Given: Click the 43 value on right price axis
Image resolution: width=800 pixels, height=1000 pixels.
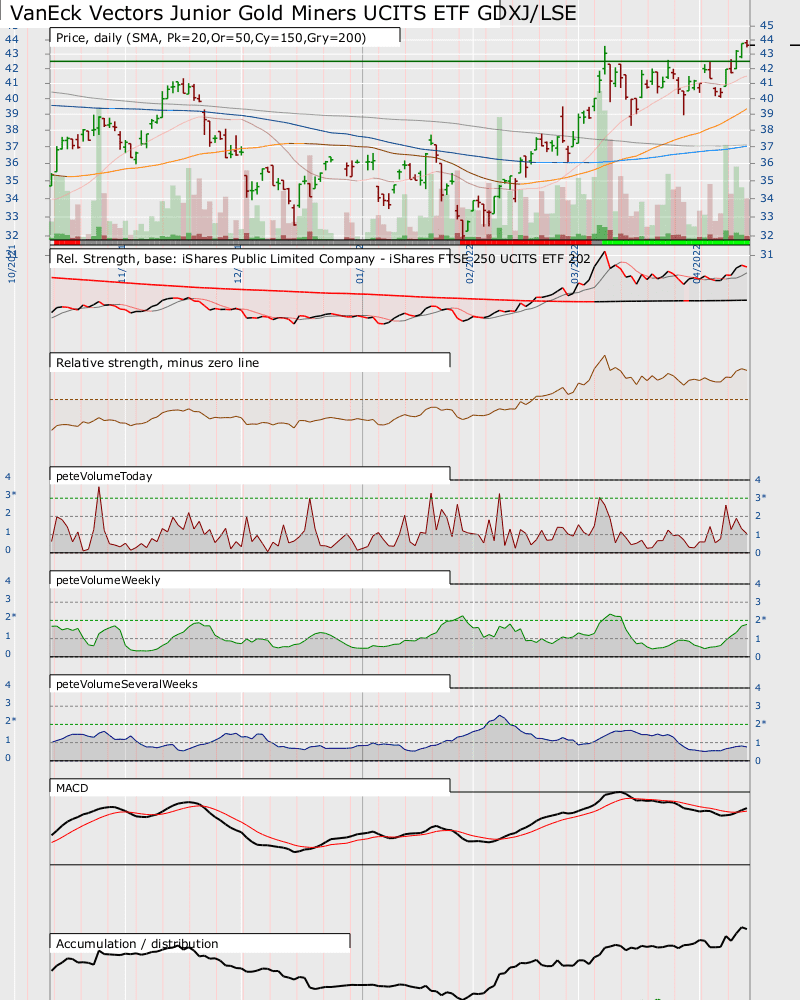Looking at the screenshot, I should (x=766, y=54).
